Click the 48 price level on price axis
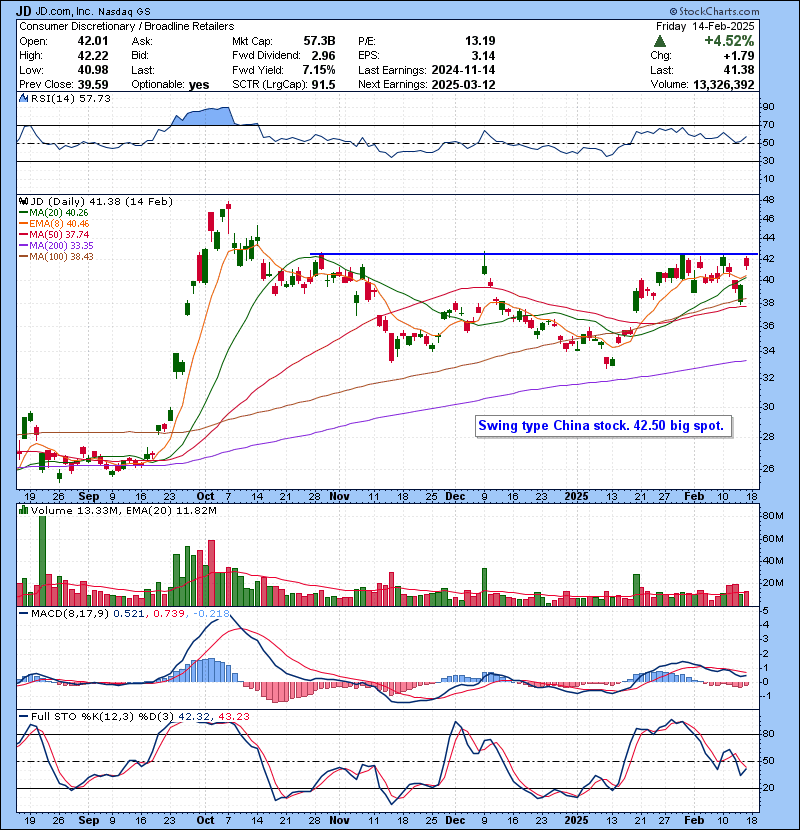The height and width of the screenshot is (830, 800). [x=768, y=200]
